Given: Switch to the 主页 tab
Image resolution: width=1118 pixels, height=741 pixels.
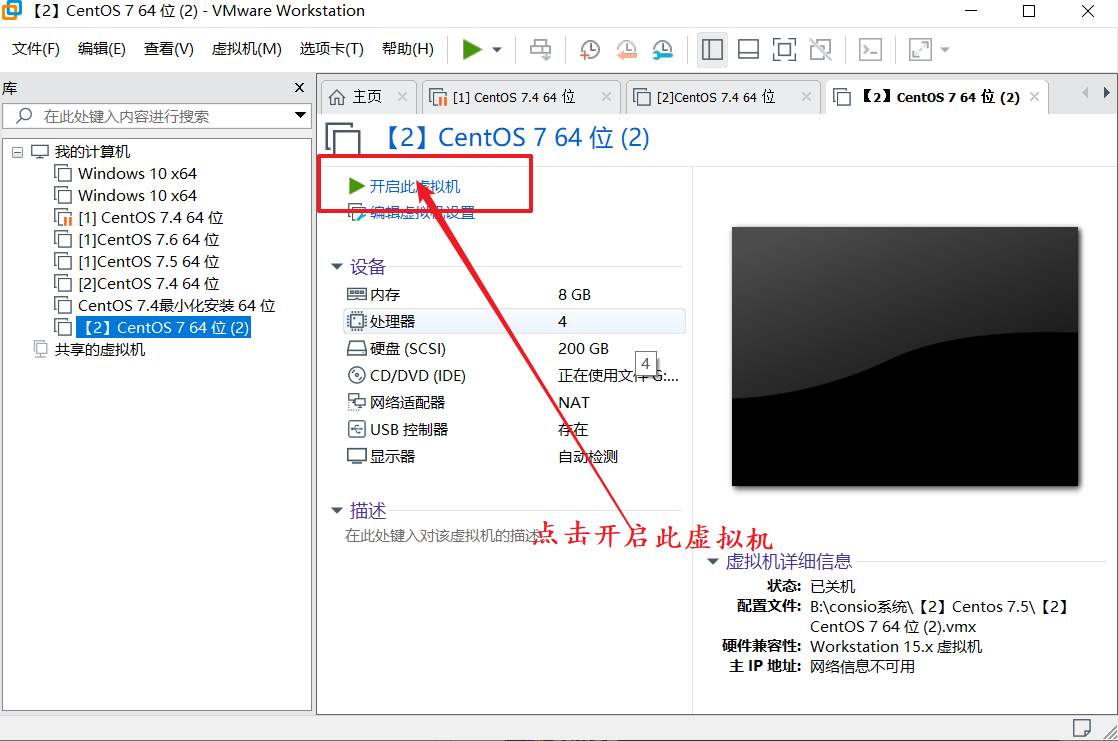Looking at the screenshot, I should tap(366, 97).
